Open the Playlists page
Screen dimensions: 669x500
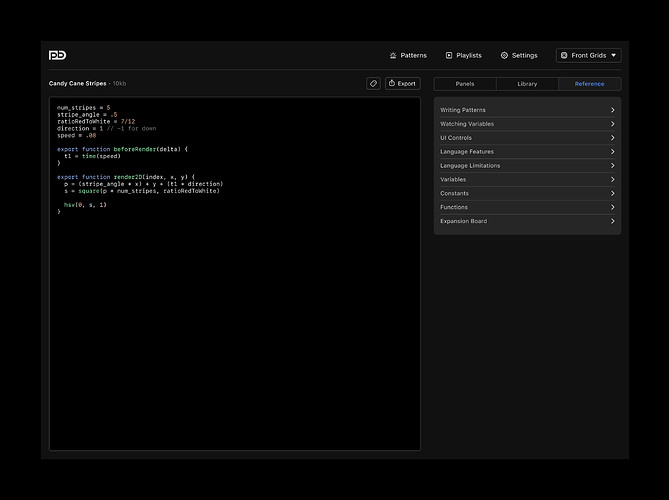pos(463,55)
